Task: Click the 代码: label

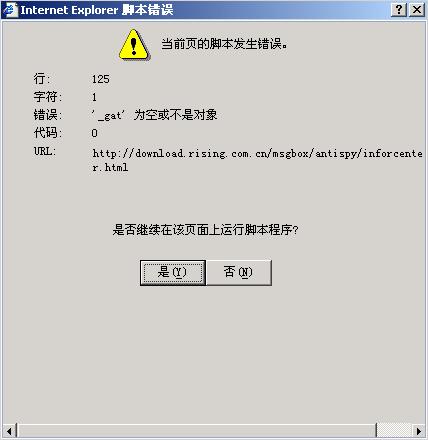Action: point(48,133)
